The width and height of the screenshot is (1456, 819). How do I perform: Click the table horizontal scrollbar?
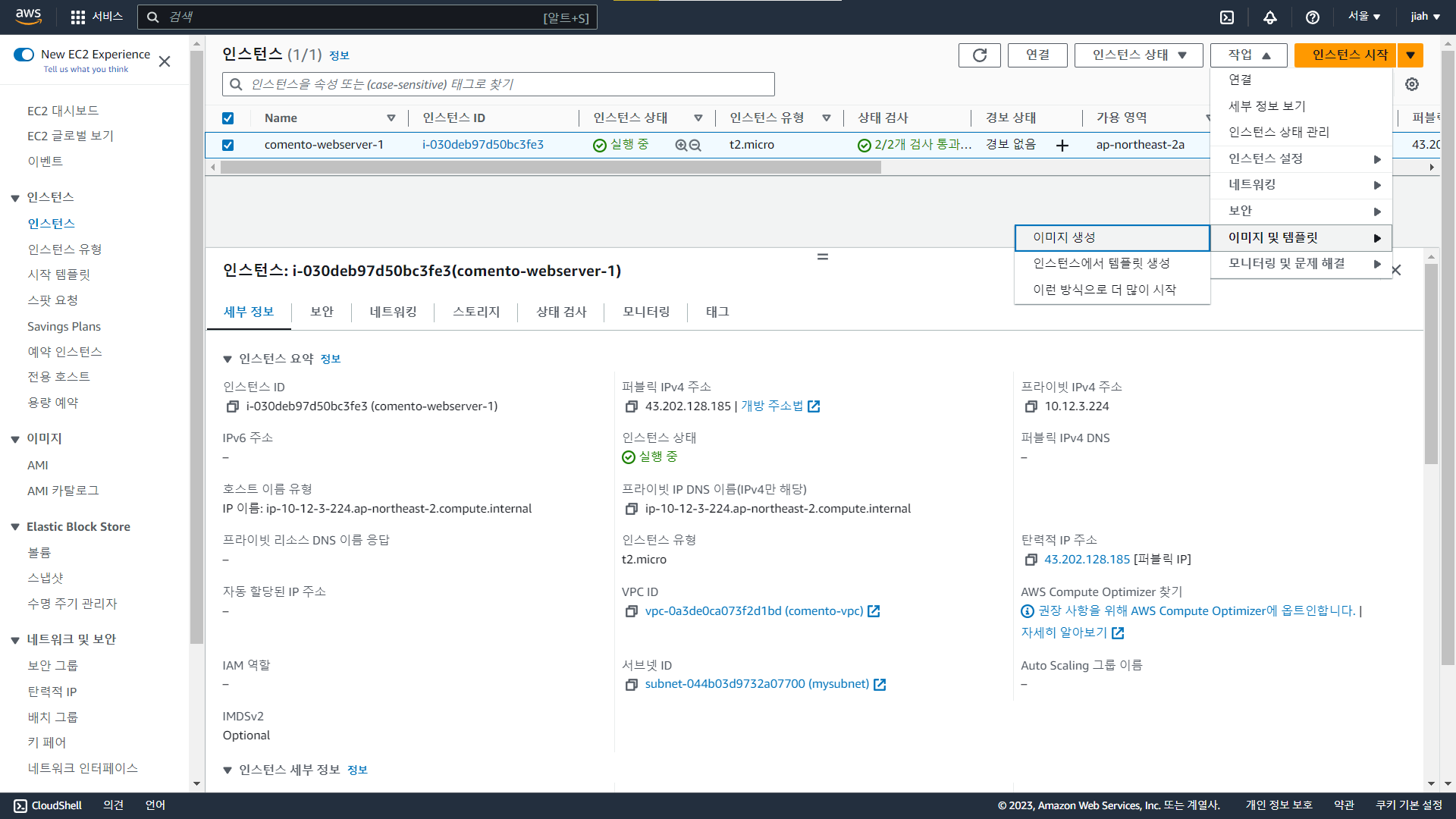[551, 168]
